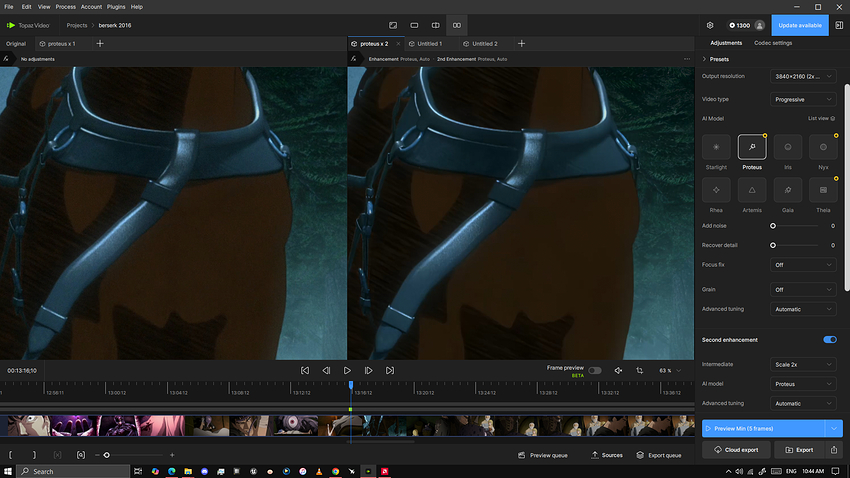The image size is (850, 478).
Task: Toggle Frame preview beta switch
Action: click(x=595, y=371)
